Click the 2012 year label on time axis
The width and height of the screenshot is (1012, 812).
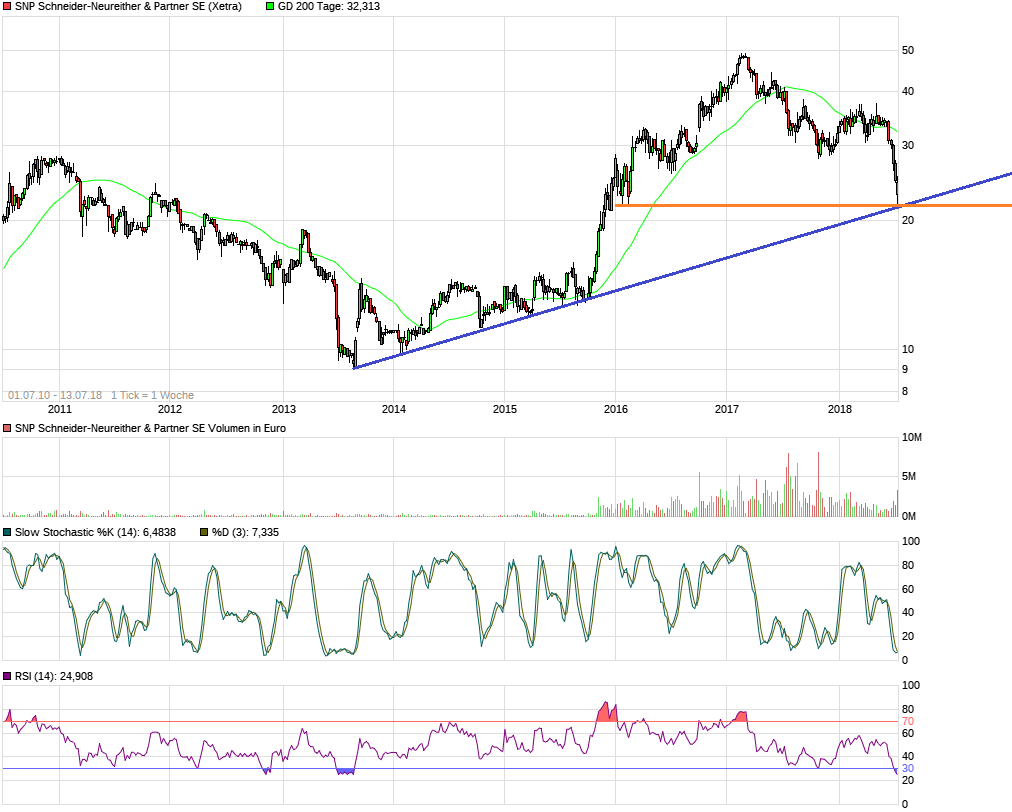170,409
